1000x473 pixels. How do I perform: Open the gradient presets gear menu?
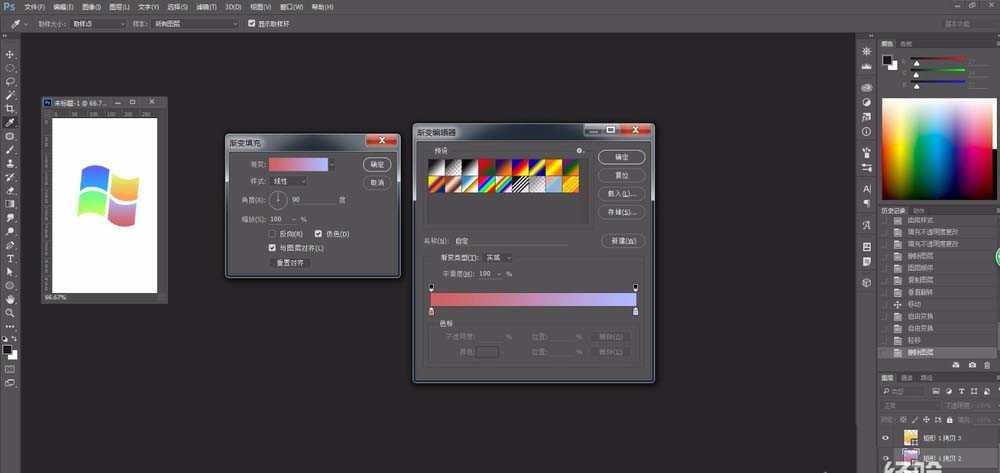[x=579, y=151]
